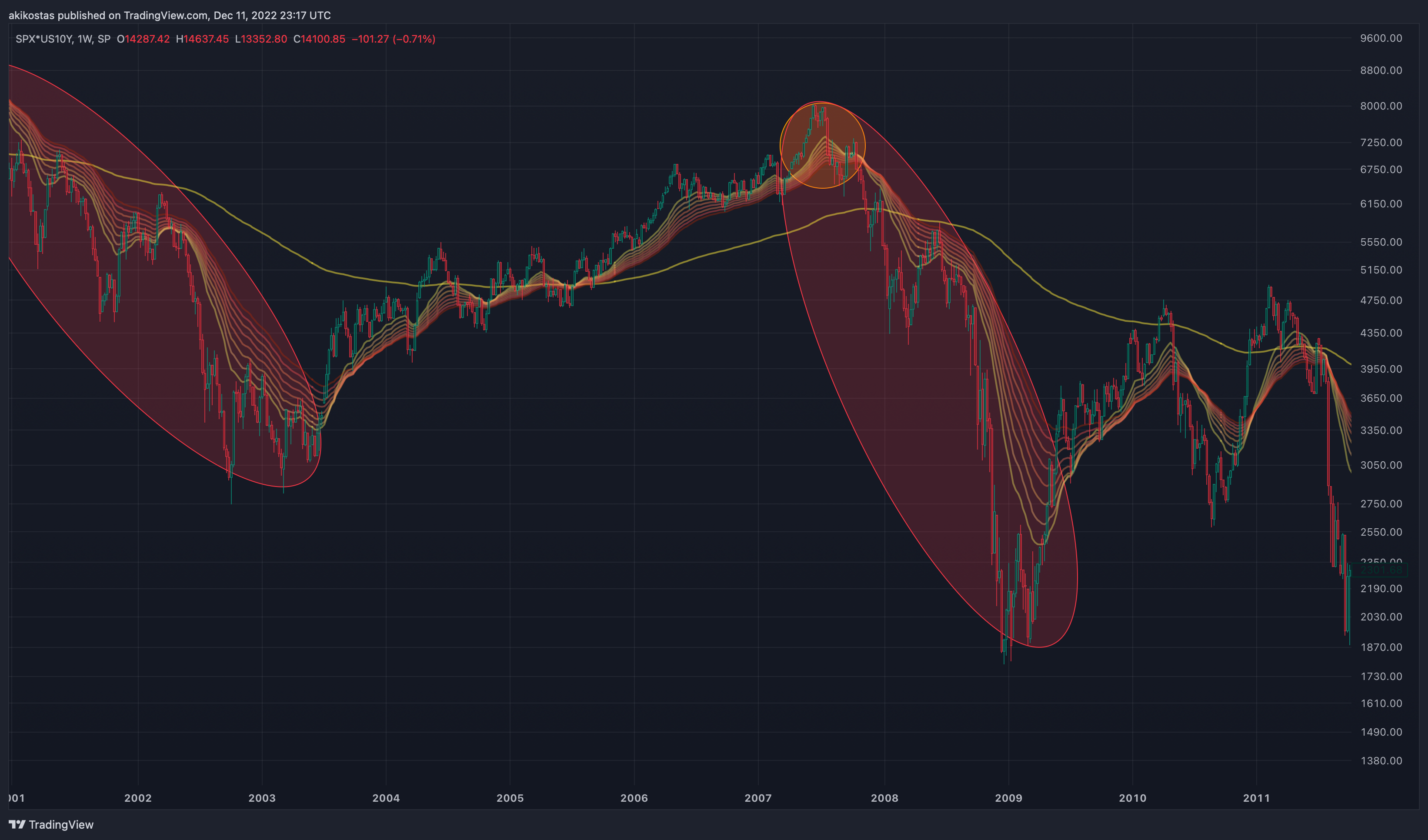
Task: Click the 6750.00 price axis label
Action: tap(1381, 170)
